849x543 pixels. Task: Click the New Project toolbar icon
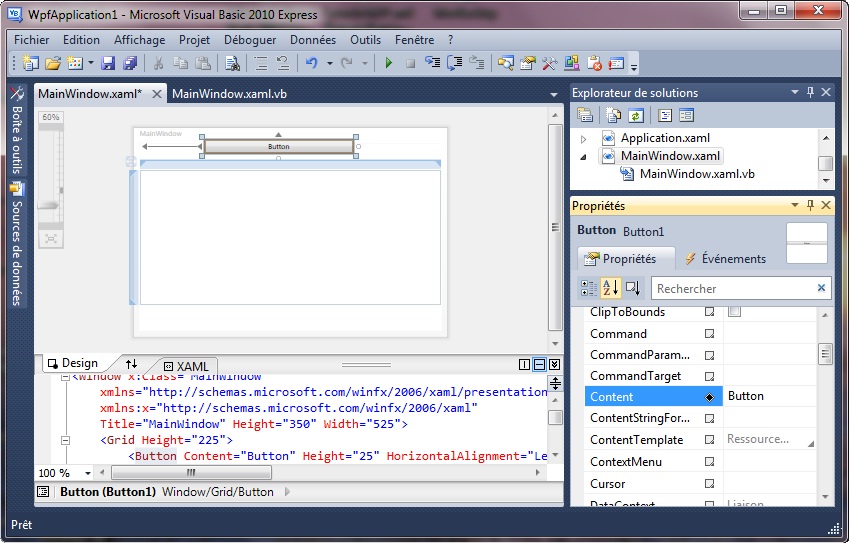point(31,63)
